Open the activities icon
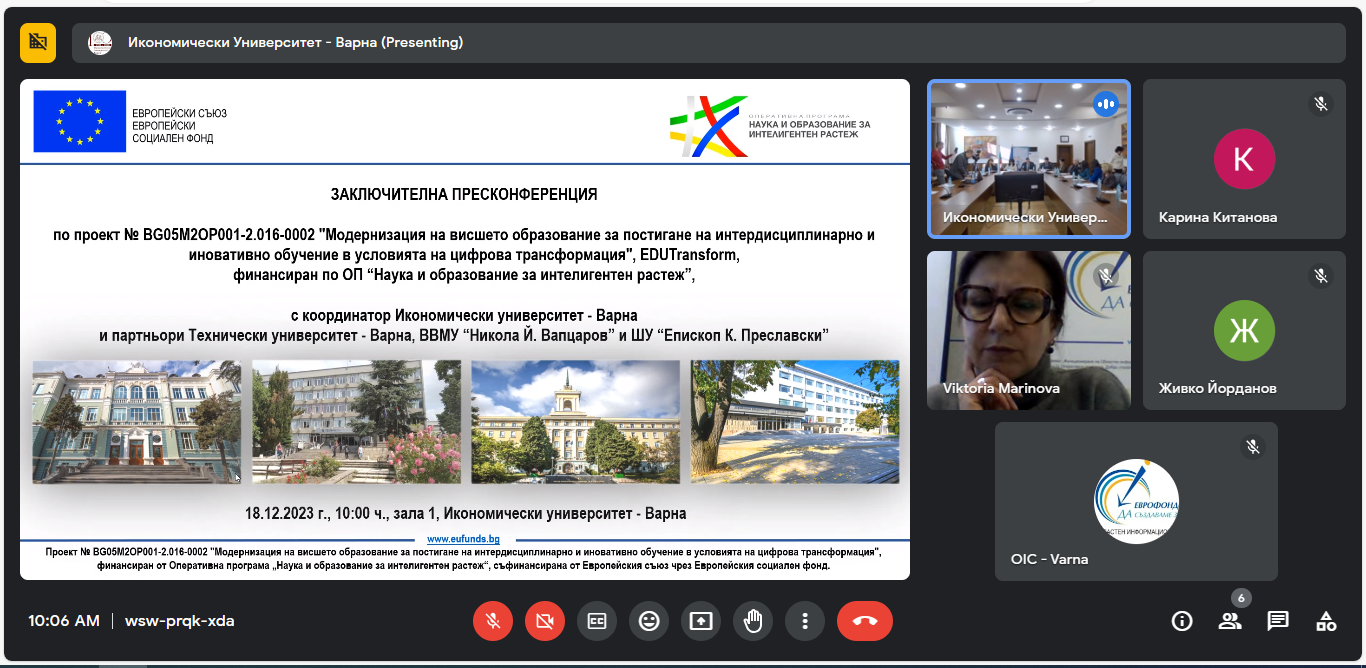The height and width of the screenshot is (668, 1366). (x=1326, y=621)
